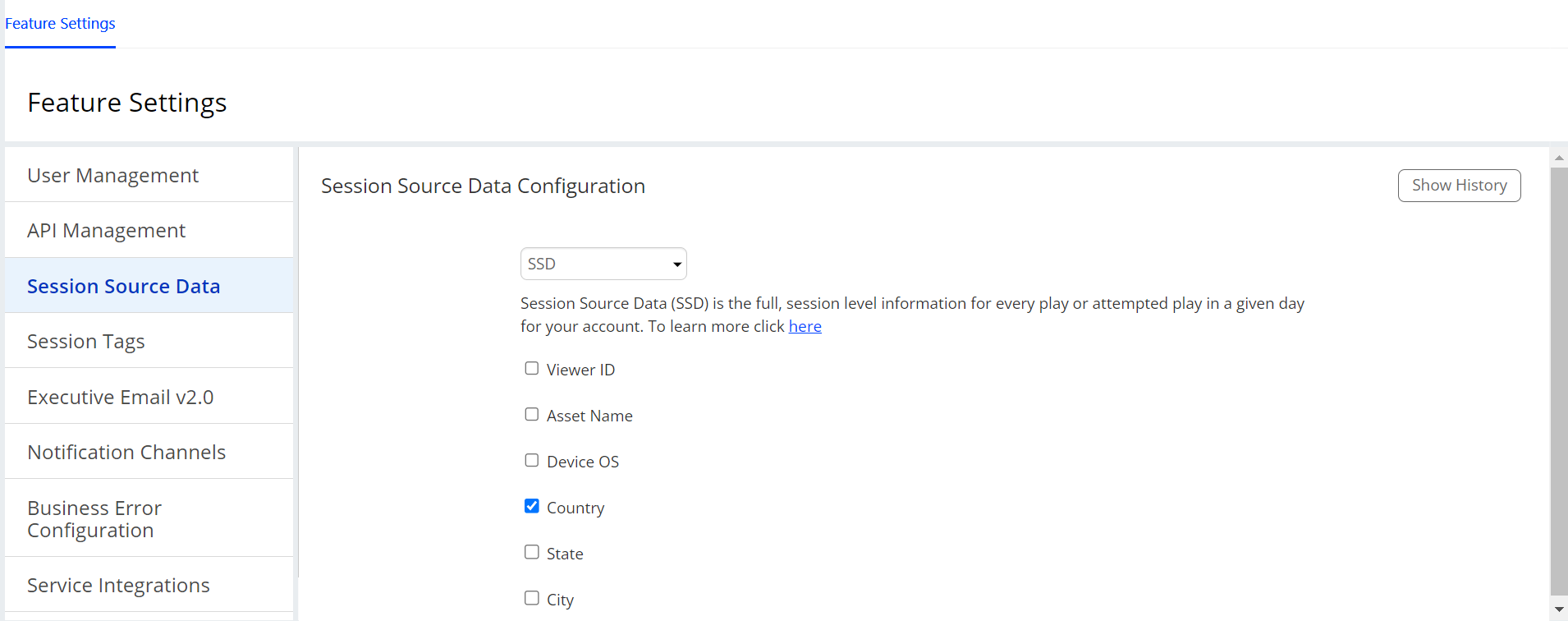Uncheck the Country checkbox
The image size is (1568, 621).
tap(532, 507)
